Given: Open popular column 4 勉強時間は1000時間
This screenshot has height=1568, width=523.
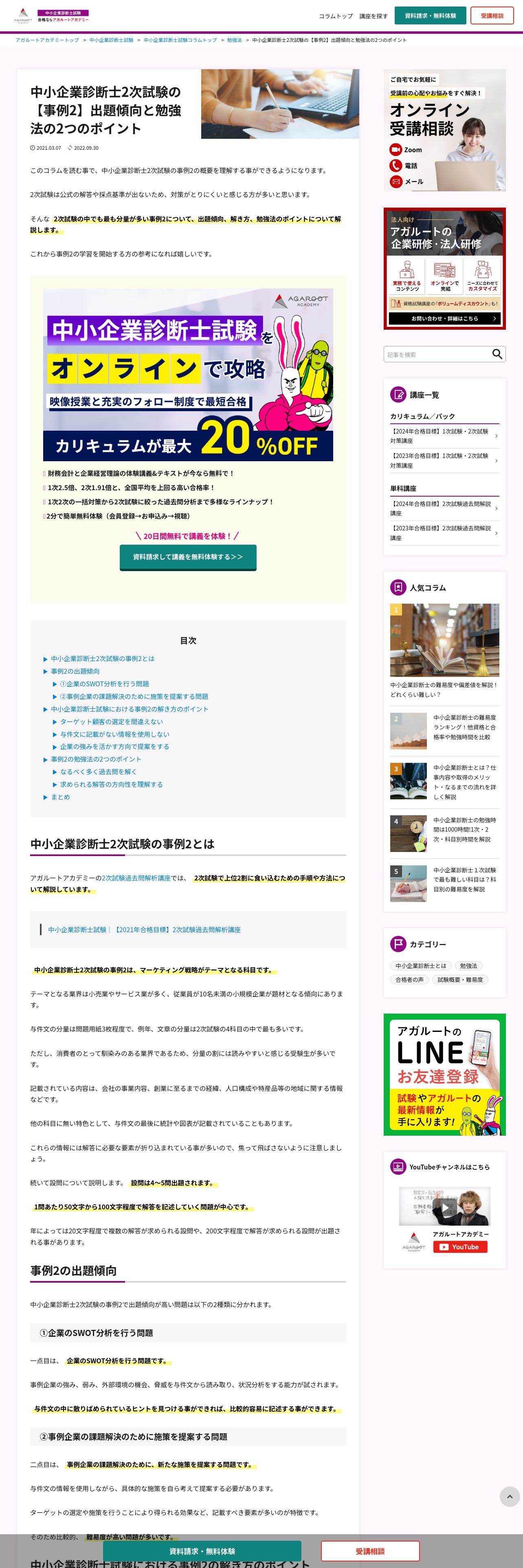Looking at the screenshot, I should coord(444,833).
